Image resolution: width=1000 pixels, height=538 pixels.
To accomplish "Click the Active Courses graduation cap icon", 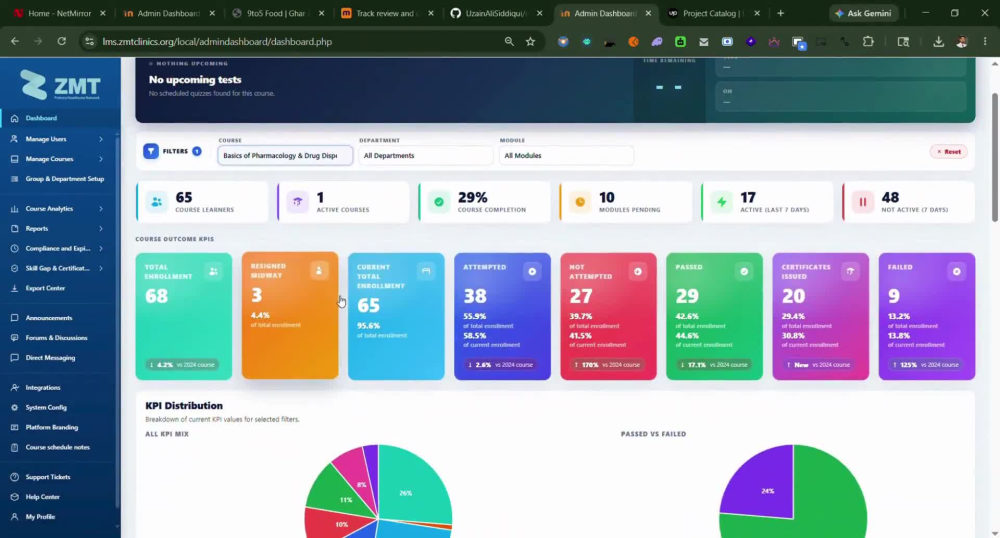I will 297,202.
